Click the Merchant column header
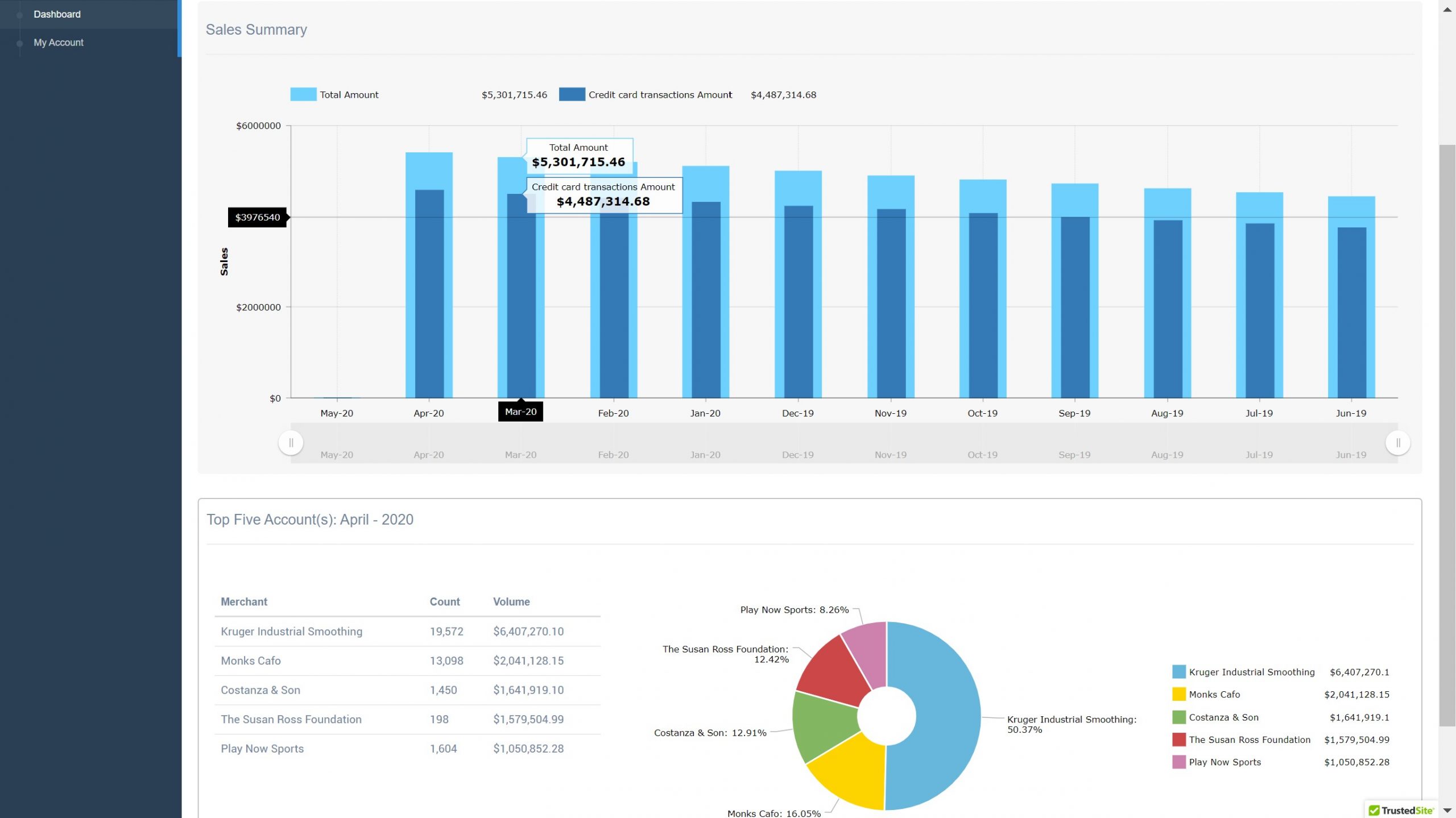 click(x=244, y=601)
